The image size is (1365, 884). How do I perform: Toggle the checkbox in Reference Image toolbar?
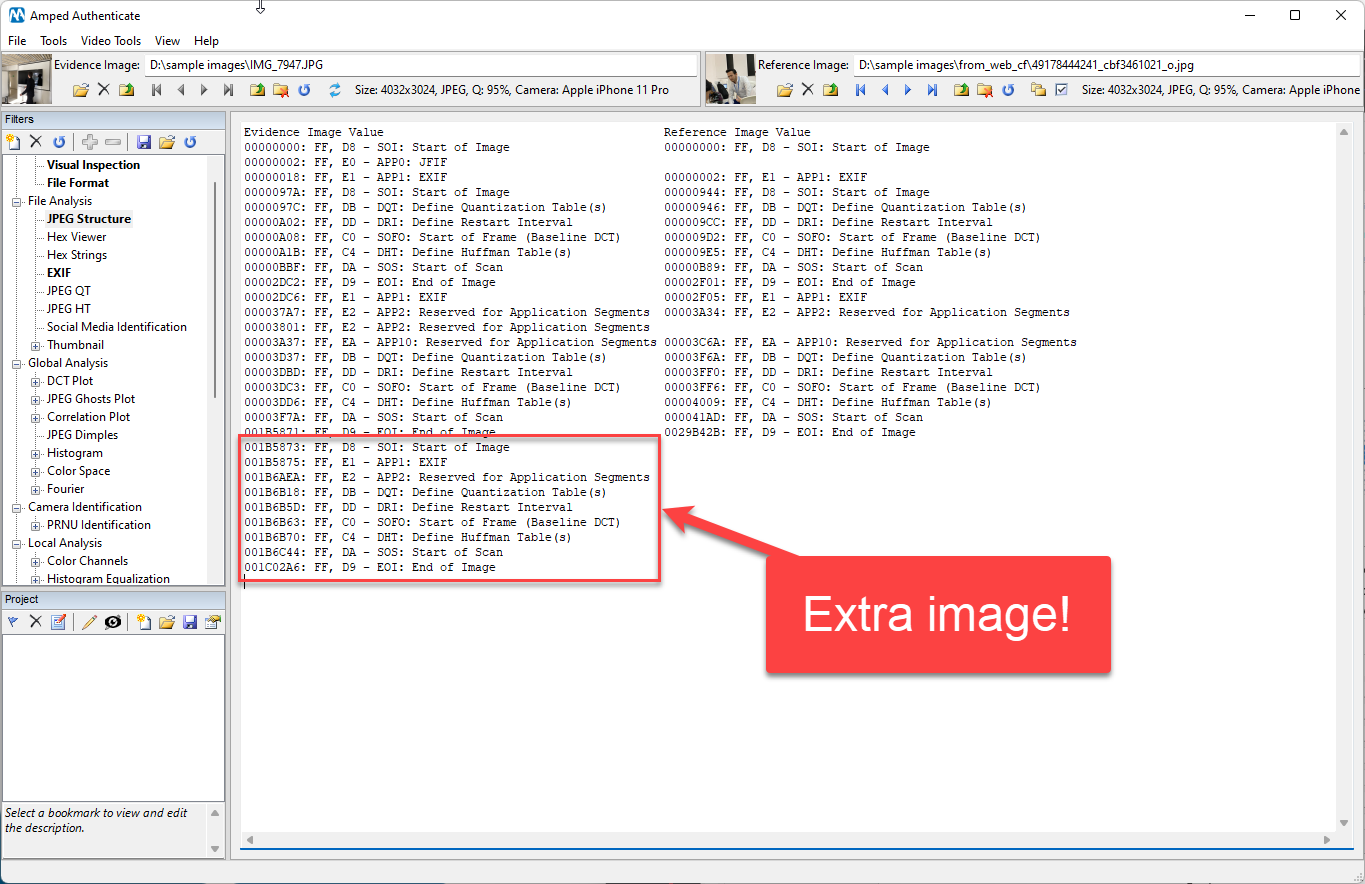coord(1061,90)
